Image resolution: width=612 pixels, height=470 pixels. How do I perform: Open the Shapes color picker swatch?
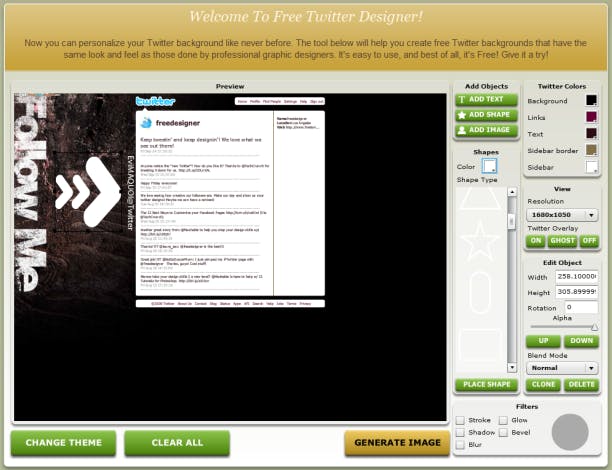coord(489,166)
